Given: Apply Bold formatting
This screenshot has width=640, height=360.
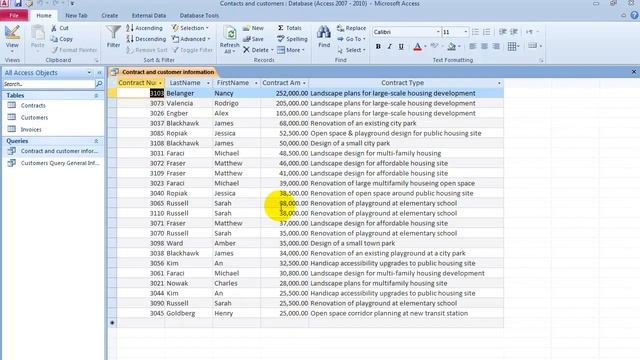Looking at the screenshot, I should tap(378, 47).
